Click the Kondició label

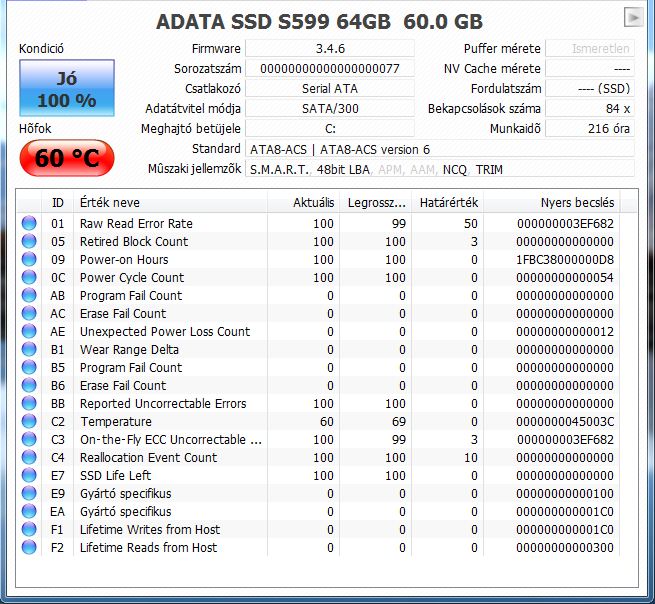(41, 48)
